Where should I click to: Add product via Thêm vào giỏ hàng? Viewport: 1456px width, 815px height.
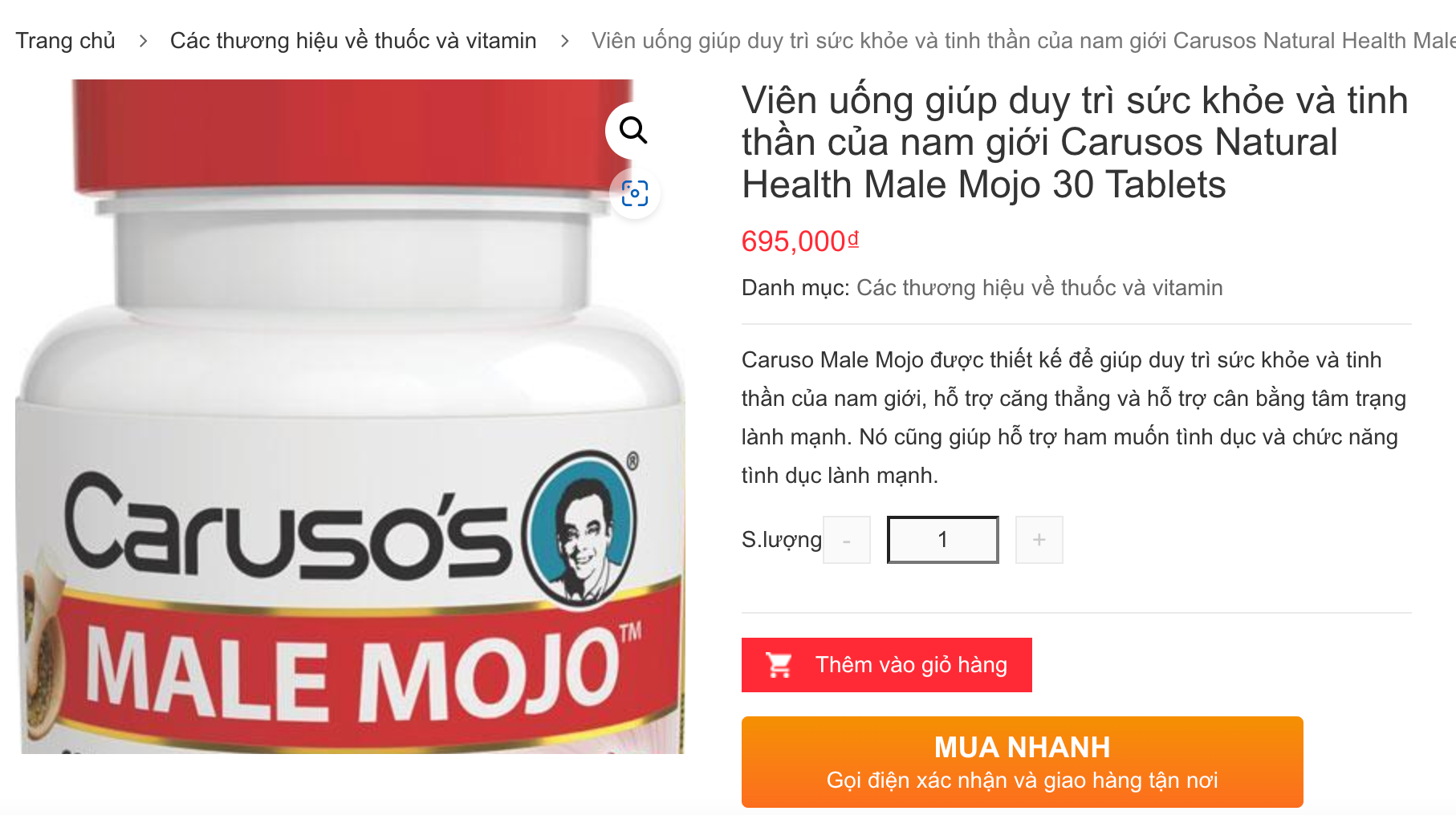coord(887,665)
